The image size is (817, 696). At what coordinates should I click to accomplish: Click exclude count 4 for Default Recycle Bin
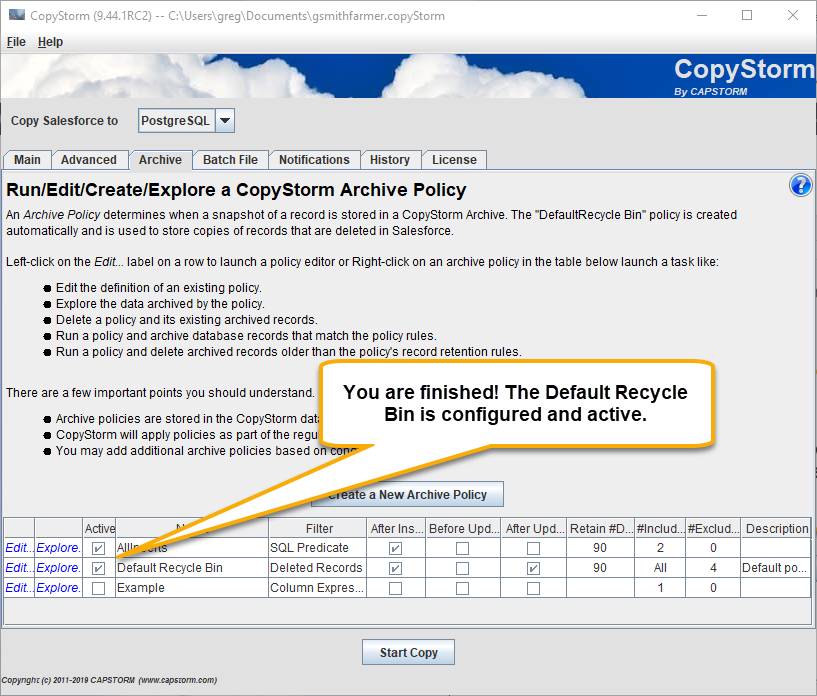click(x=713, y=568)
